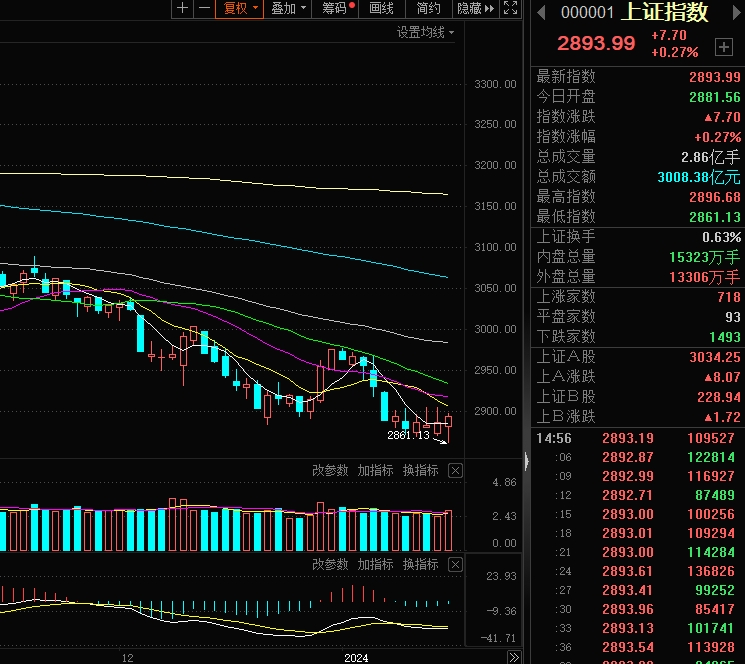Select the 筹码 chip distribution tab

(x=335, y=8)
